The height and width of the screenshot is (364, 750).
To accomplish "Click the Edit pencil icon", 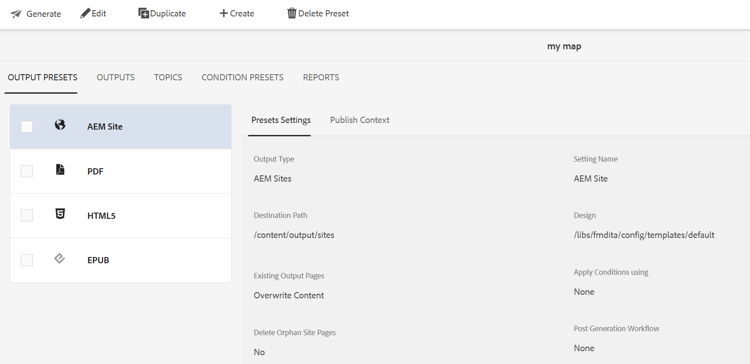I will pyautogui.click(x=85, y=13).
